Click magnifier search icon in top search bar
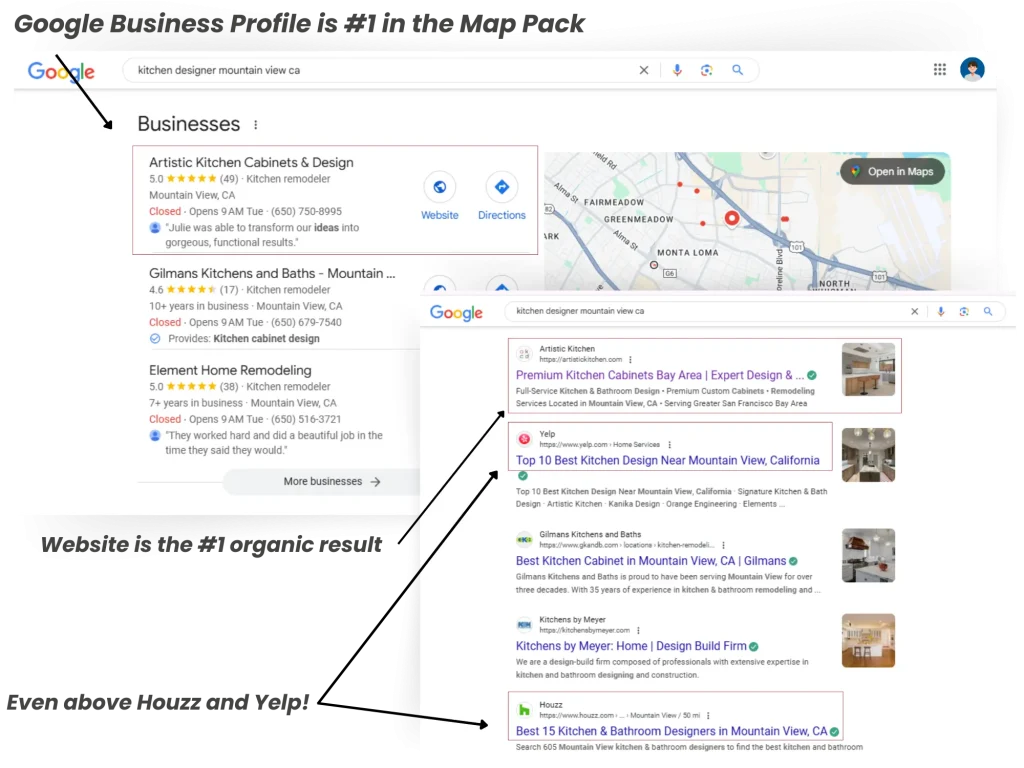 point(737,70)
